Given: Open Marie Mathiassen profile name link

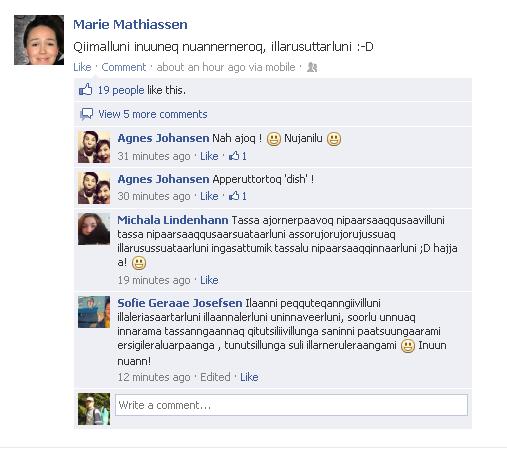Looking at the screenshot, I should click(130, 25).
